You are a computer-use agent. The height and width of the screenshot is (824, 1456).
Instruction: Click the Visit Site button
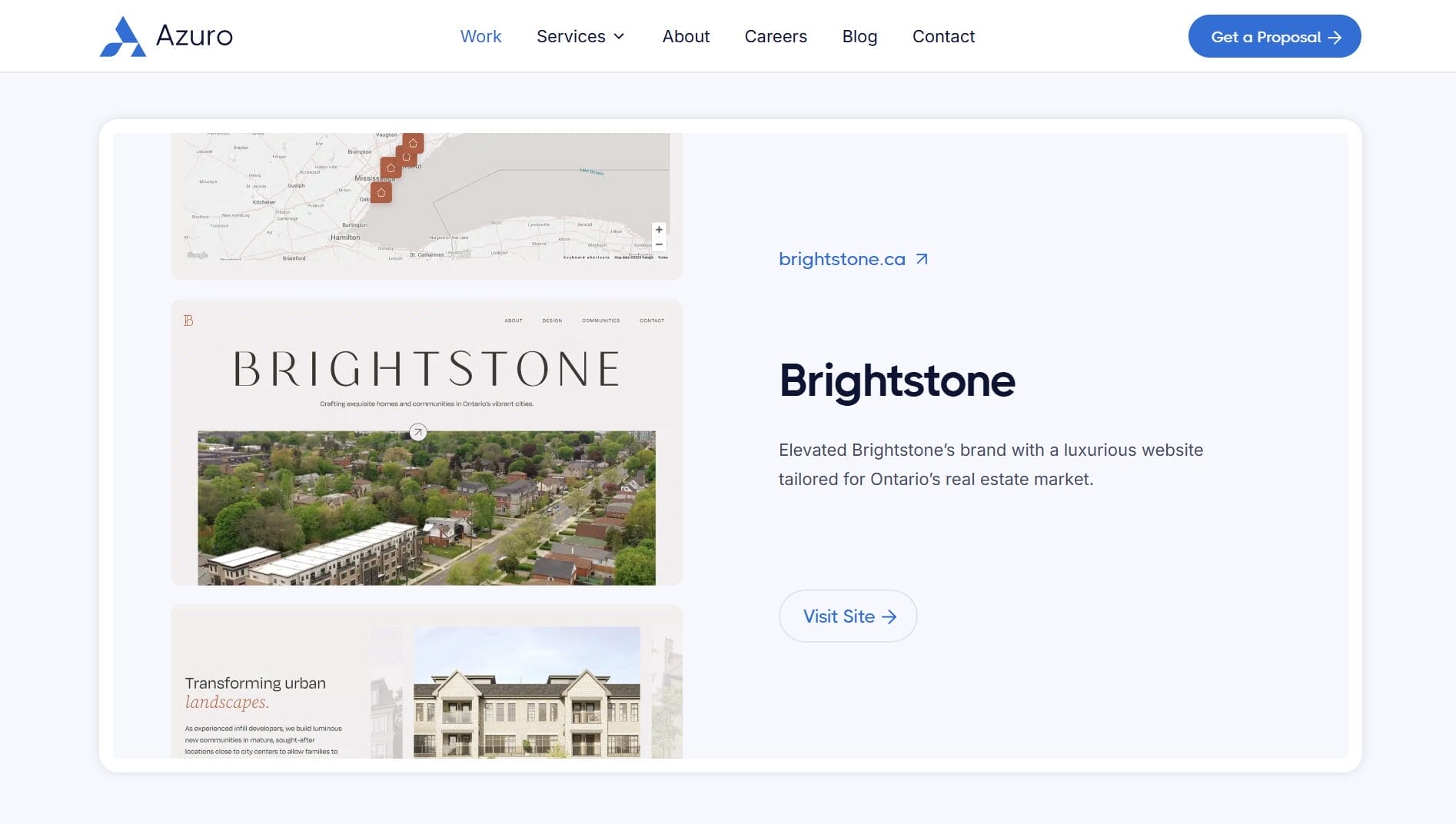tap(848, 616)
